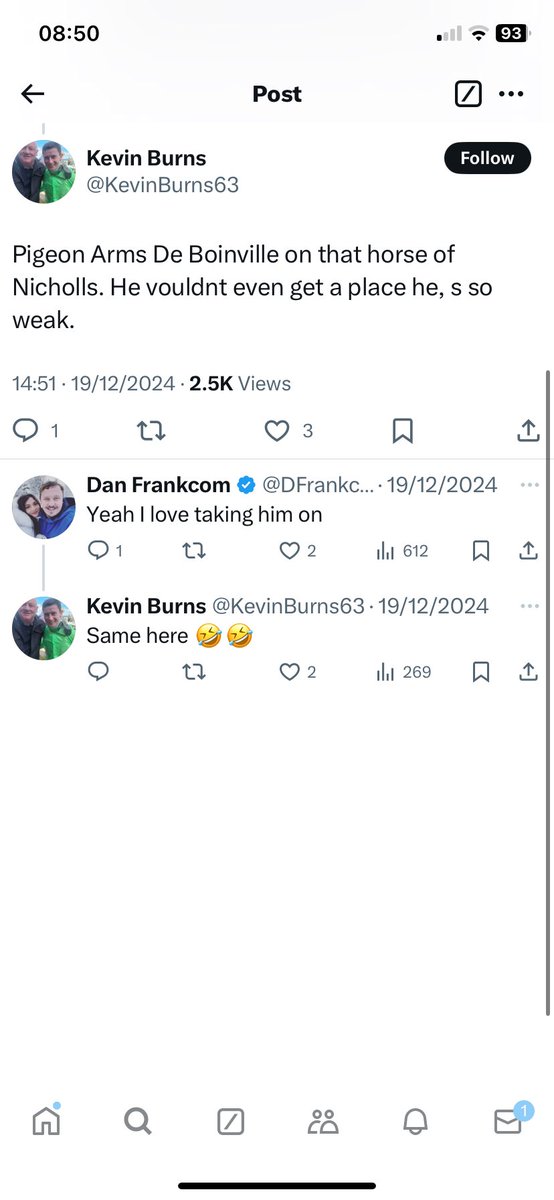Viewport: 554px width, 1200px height.
Task: Like Dan Frankcom's reply
Action: (x=289, y=551)
